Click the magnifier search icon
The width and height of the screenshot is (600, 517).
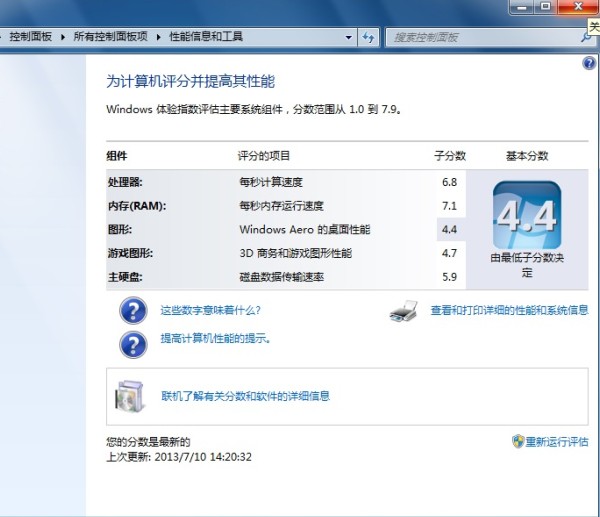pos(585,38)
